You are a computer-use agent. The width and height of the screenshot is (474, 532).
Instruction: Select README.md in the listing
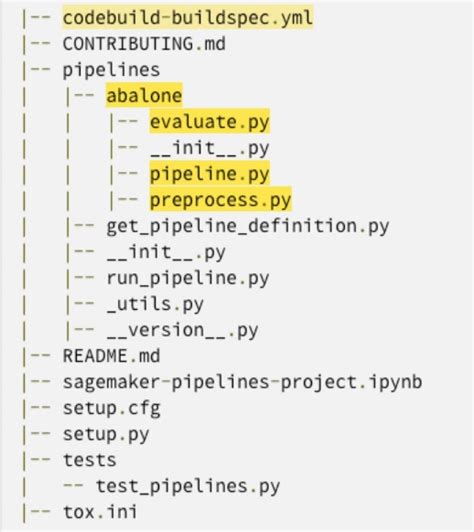pyautogui.click(x=111, y=356)
